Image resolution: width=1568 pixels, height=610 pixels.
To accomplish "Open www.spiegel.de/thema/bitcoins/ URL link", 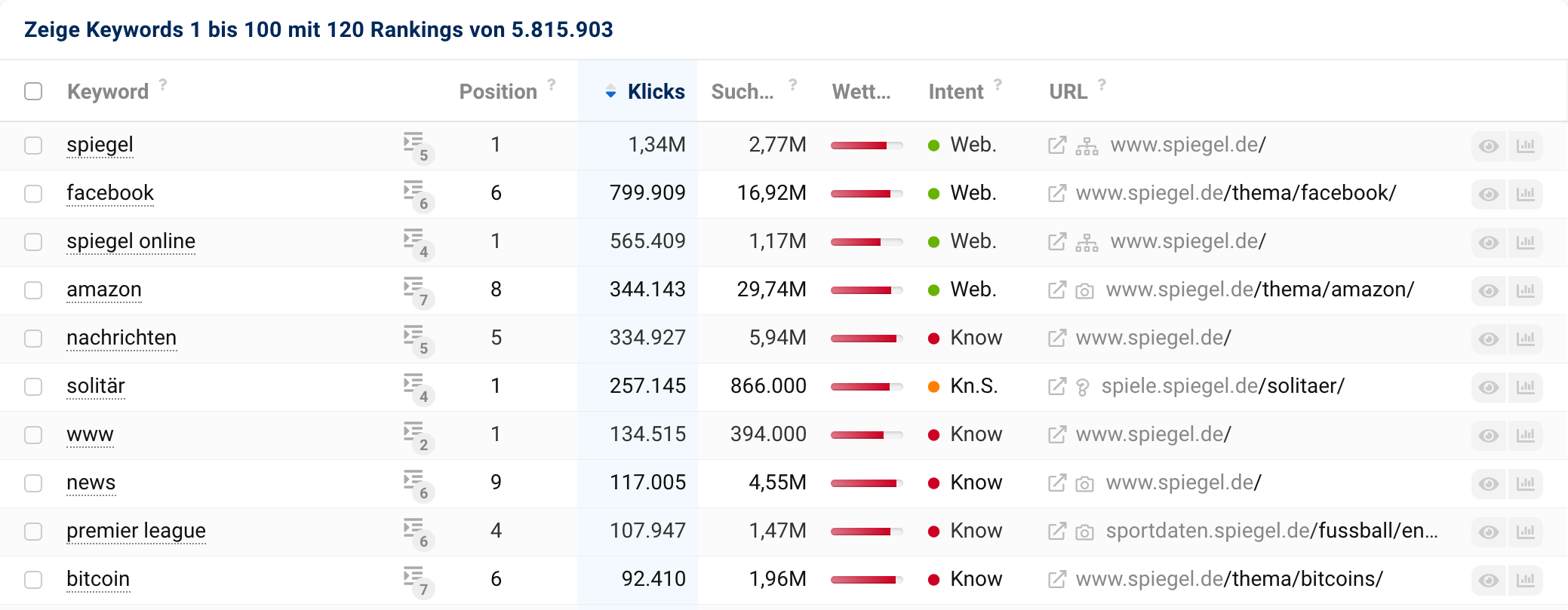I will click(1228, 579).
